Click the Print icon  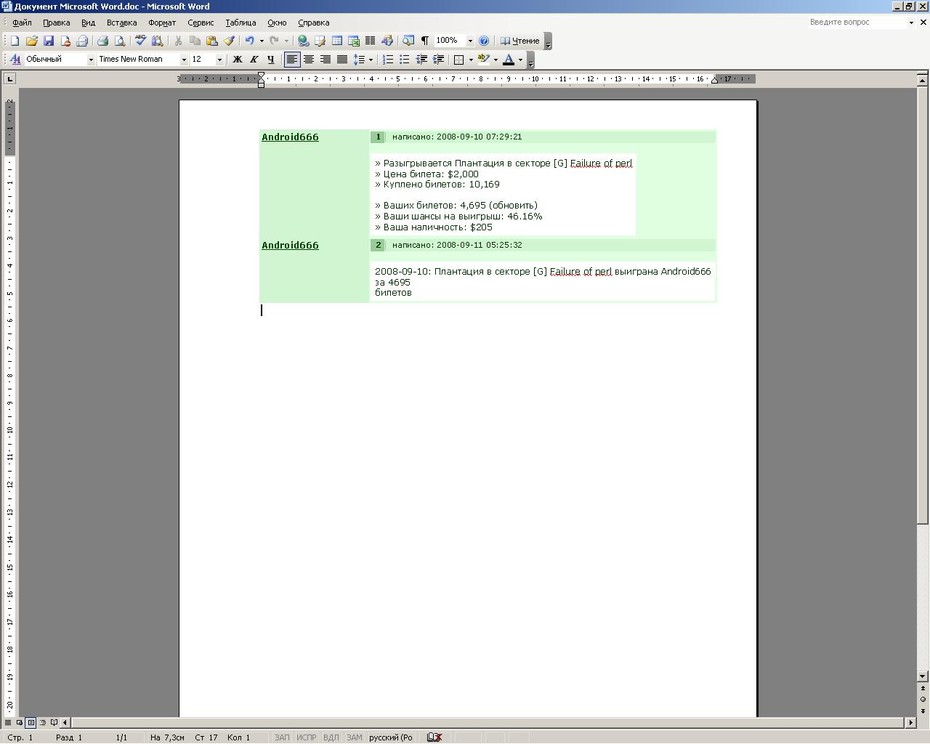[x=103, y=41]
